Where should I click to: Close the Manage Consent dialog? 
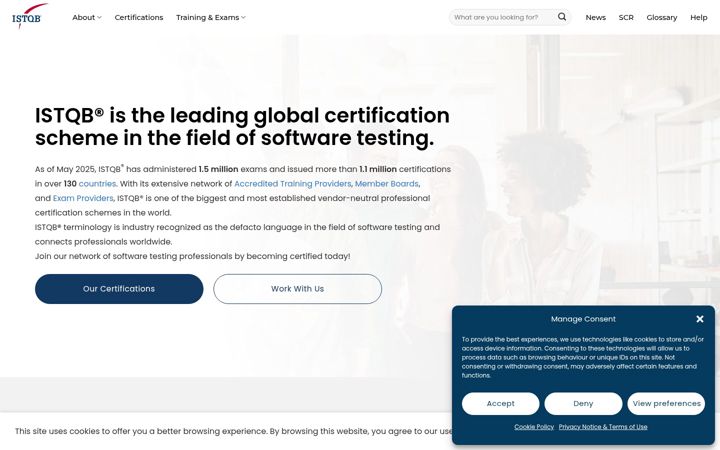(700, 319)
